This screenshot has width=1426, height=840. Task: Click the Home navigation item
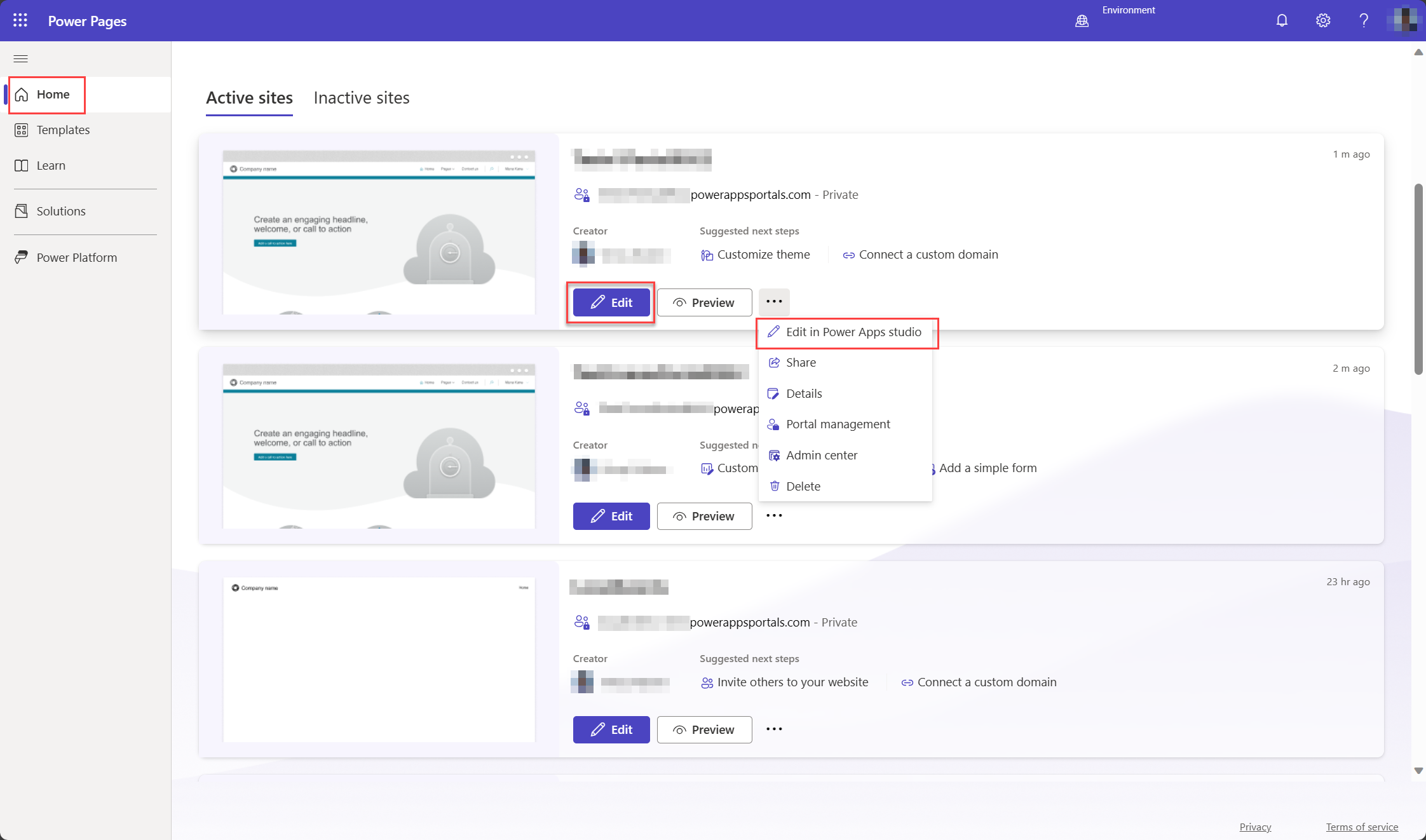coord(52,93)
